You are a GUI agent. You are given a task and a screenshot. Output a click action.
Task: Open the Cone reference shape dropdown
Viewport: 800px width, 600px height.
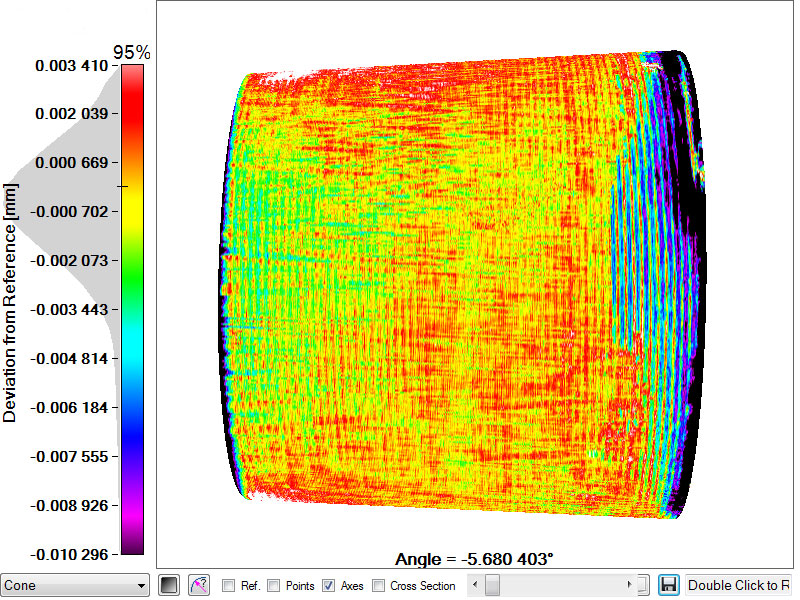[x=142, y=585]
